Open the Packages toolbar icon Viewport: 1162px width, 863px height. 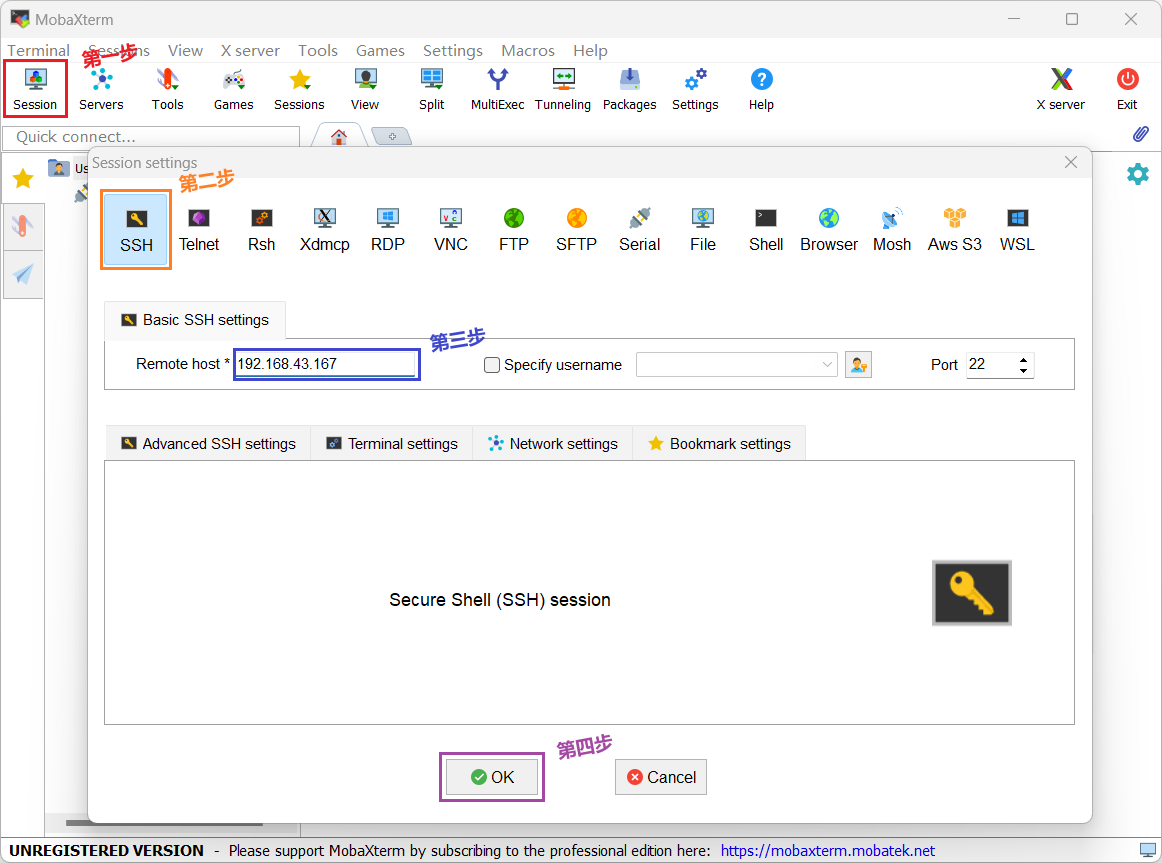click(x=629, y=89)
